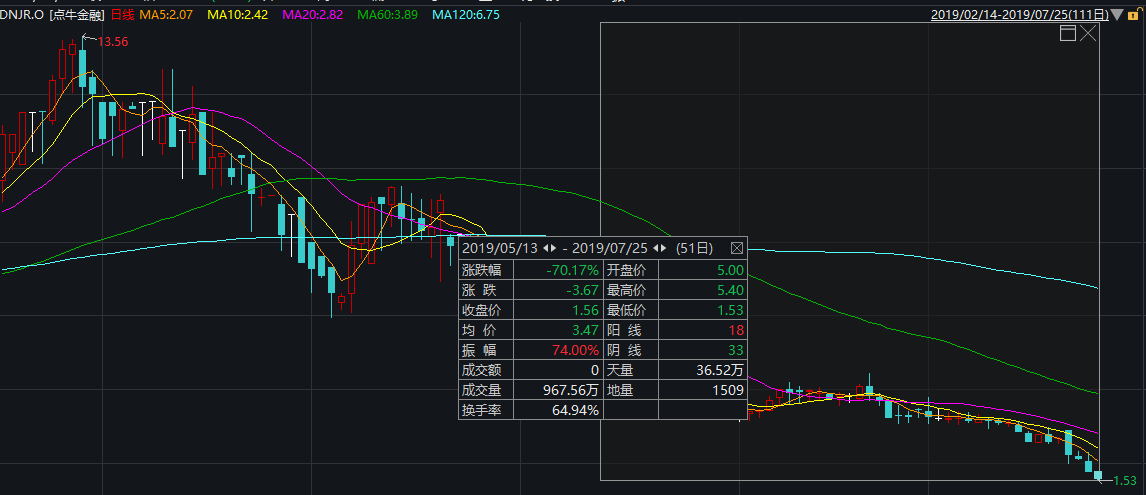Close the range selection box
Screen dimensions: 1146x495
(1089, 33)
